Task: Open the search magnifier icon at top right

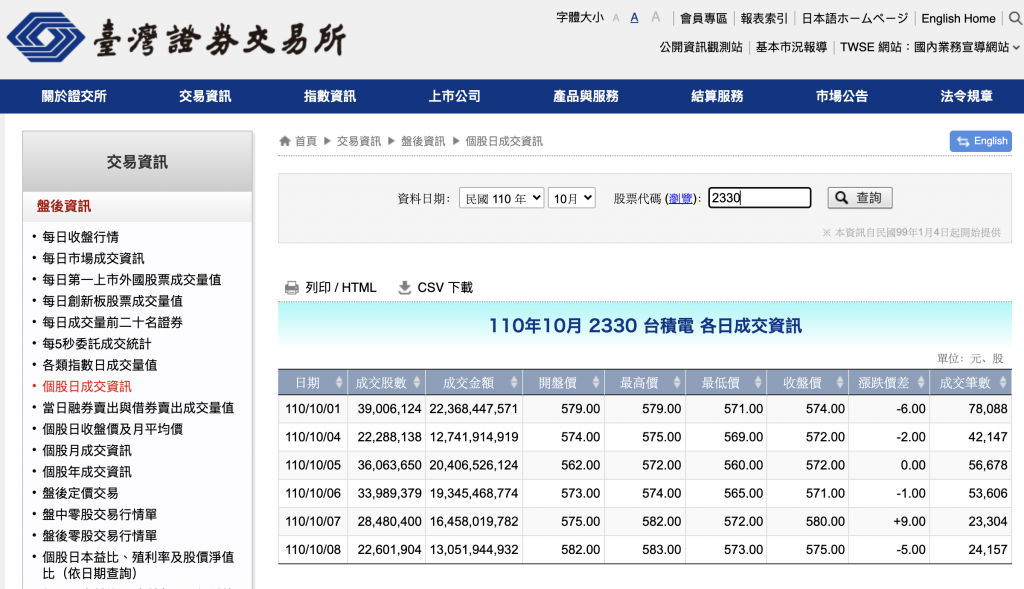Action: tap(1015, 18)
